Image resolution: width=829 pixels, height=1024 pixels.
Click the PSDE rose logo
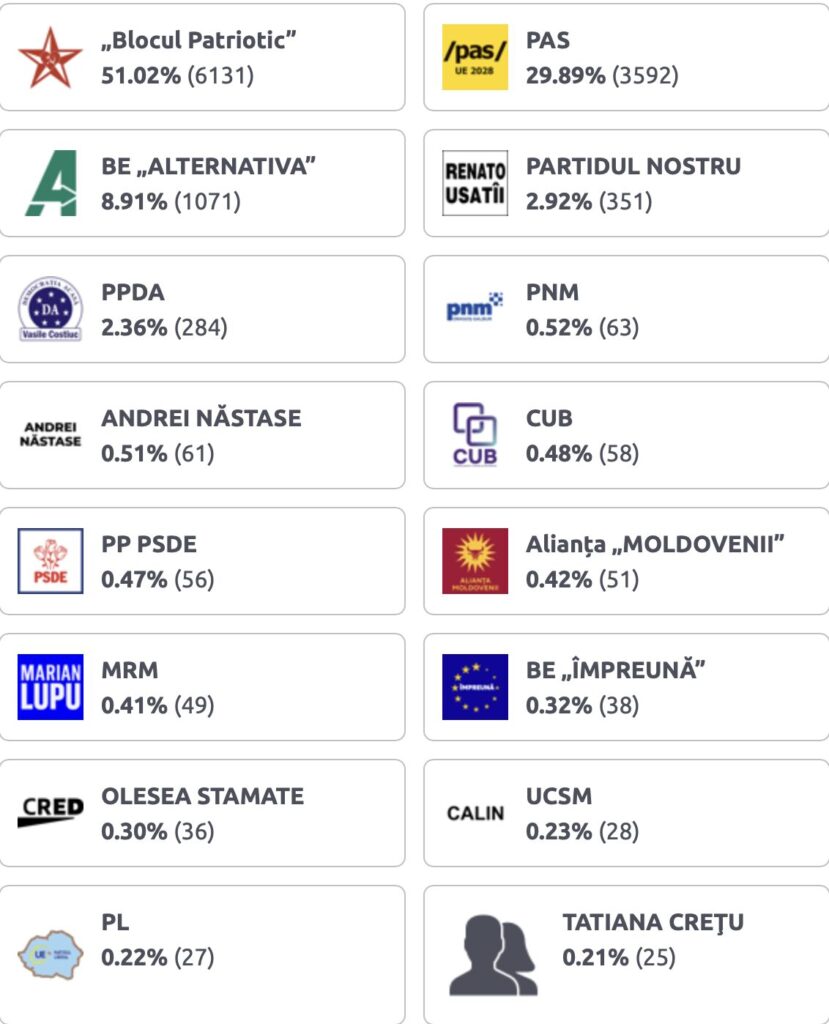point(50,561)
